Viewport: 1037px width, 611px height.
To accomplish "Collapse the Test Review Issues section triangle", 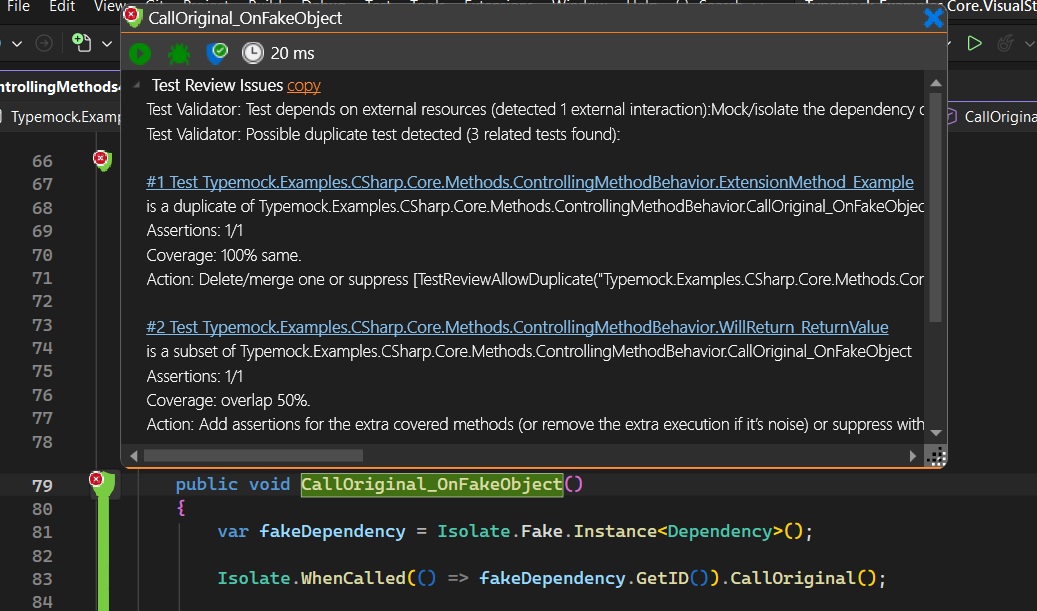I will [x=137, y=85].
